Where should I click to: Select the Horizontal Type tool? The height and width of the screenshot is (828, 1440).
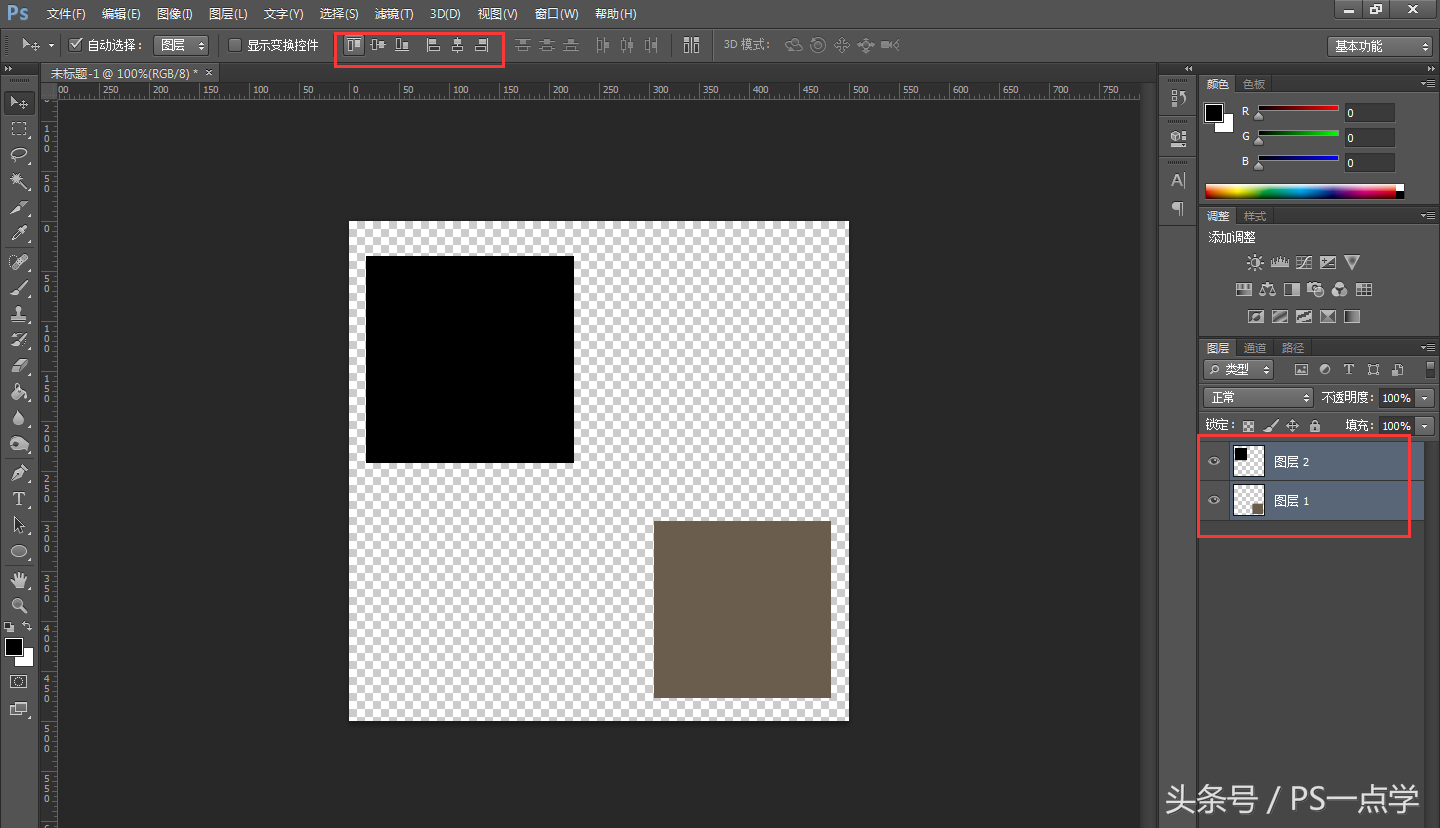click(19, 499)
